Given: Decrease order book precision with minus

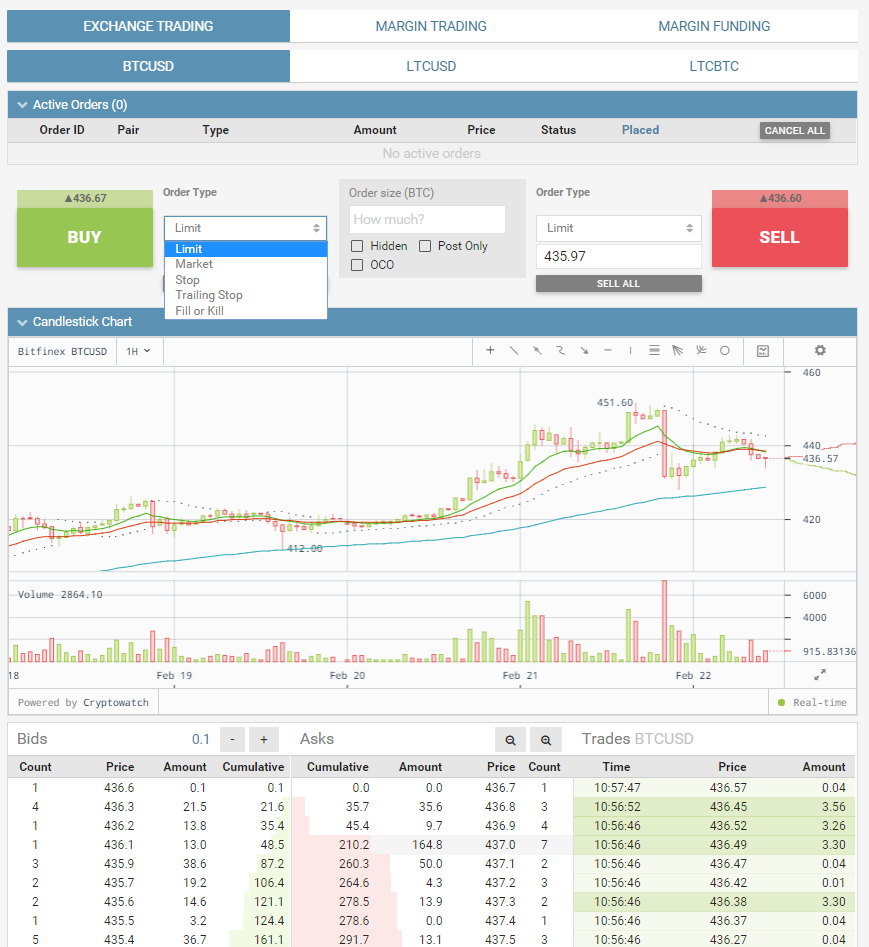Looking at the screenshot, I should 232,740.
